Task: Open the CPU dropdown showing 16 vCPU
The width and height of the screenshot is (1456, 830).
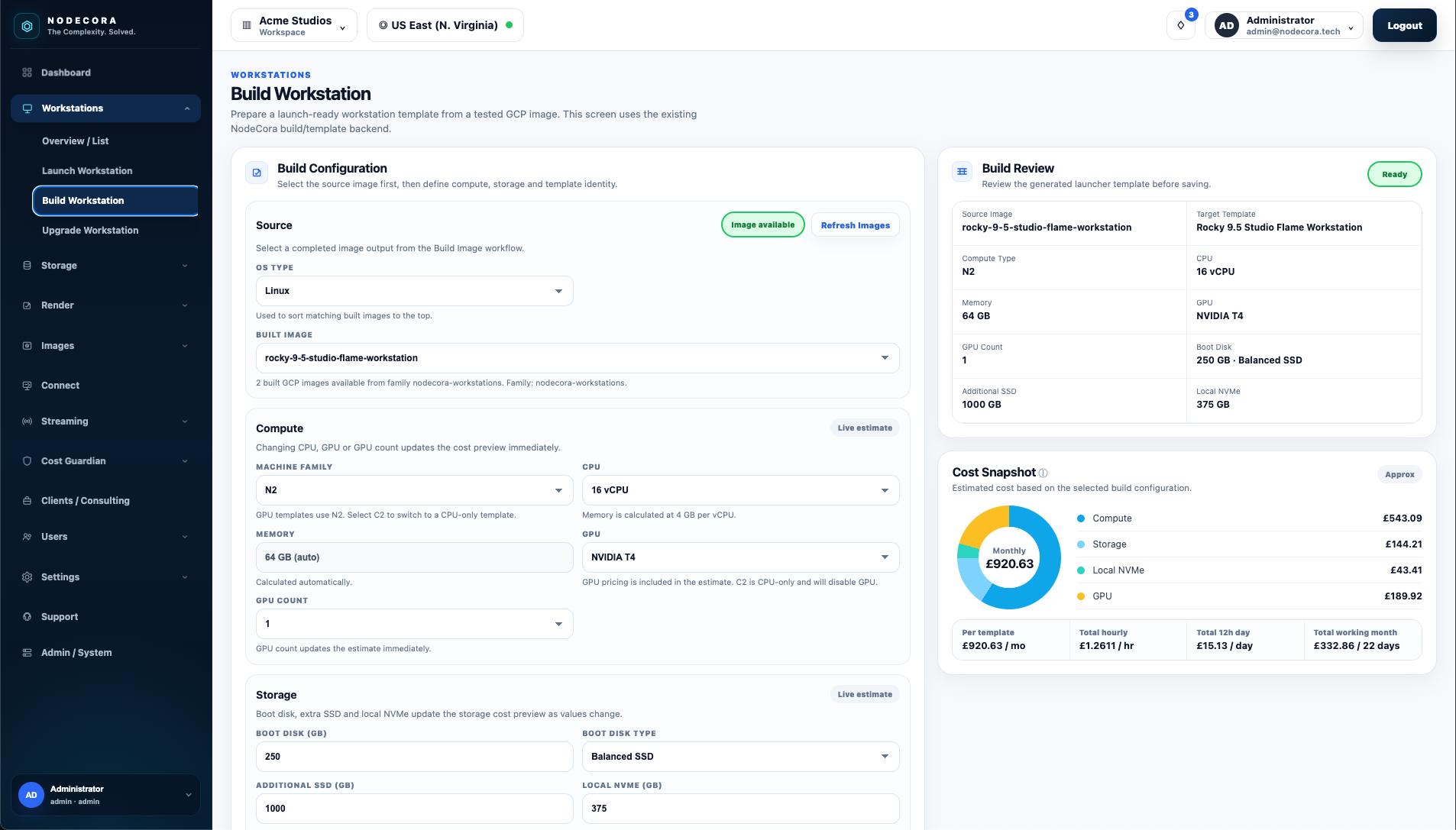Action: click(x=741, y=490)
